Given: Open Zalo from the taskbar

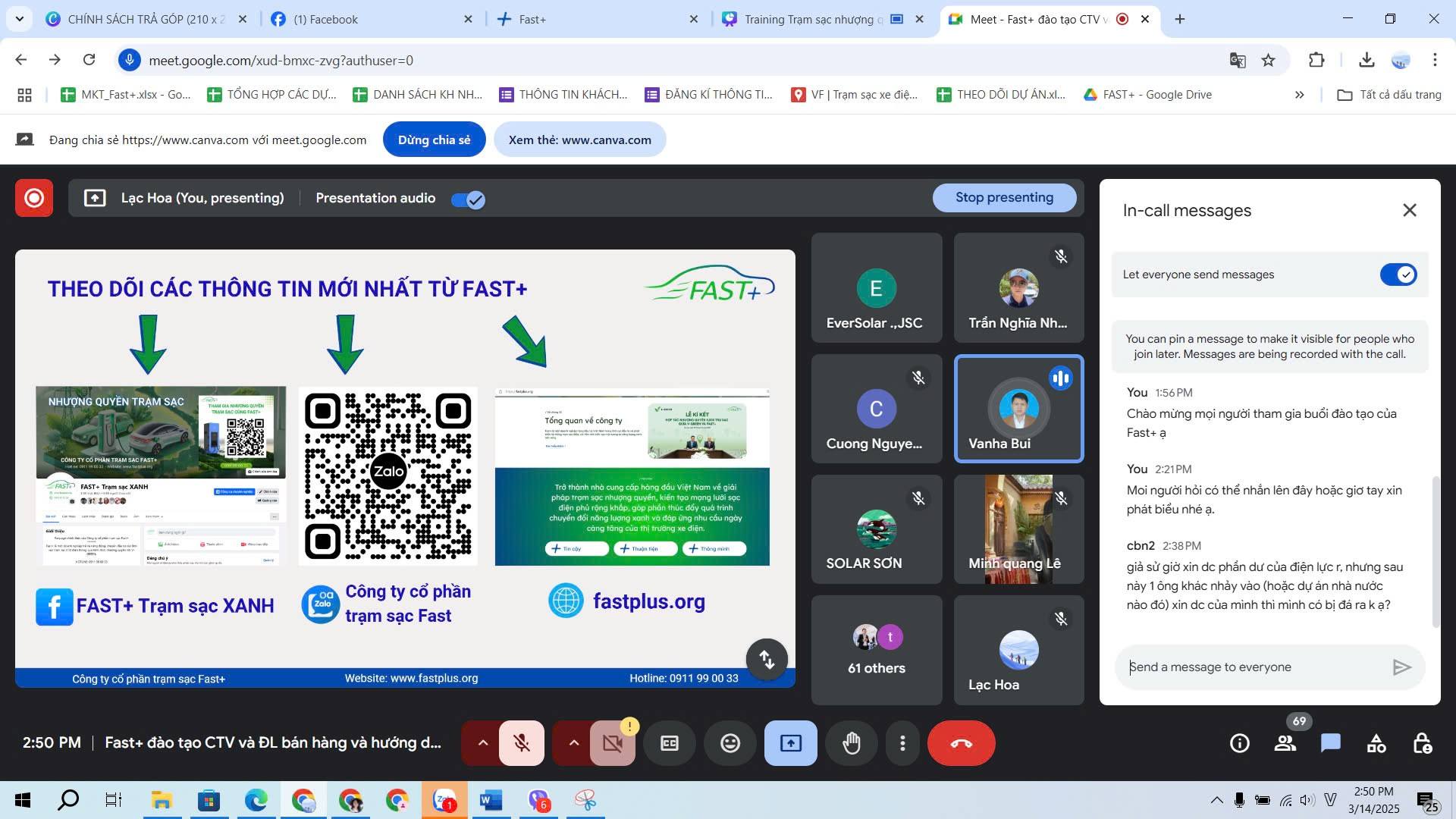Looking at the screenshot, I should coord(444,800).
